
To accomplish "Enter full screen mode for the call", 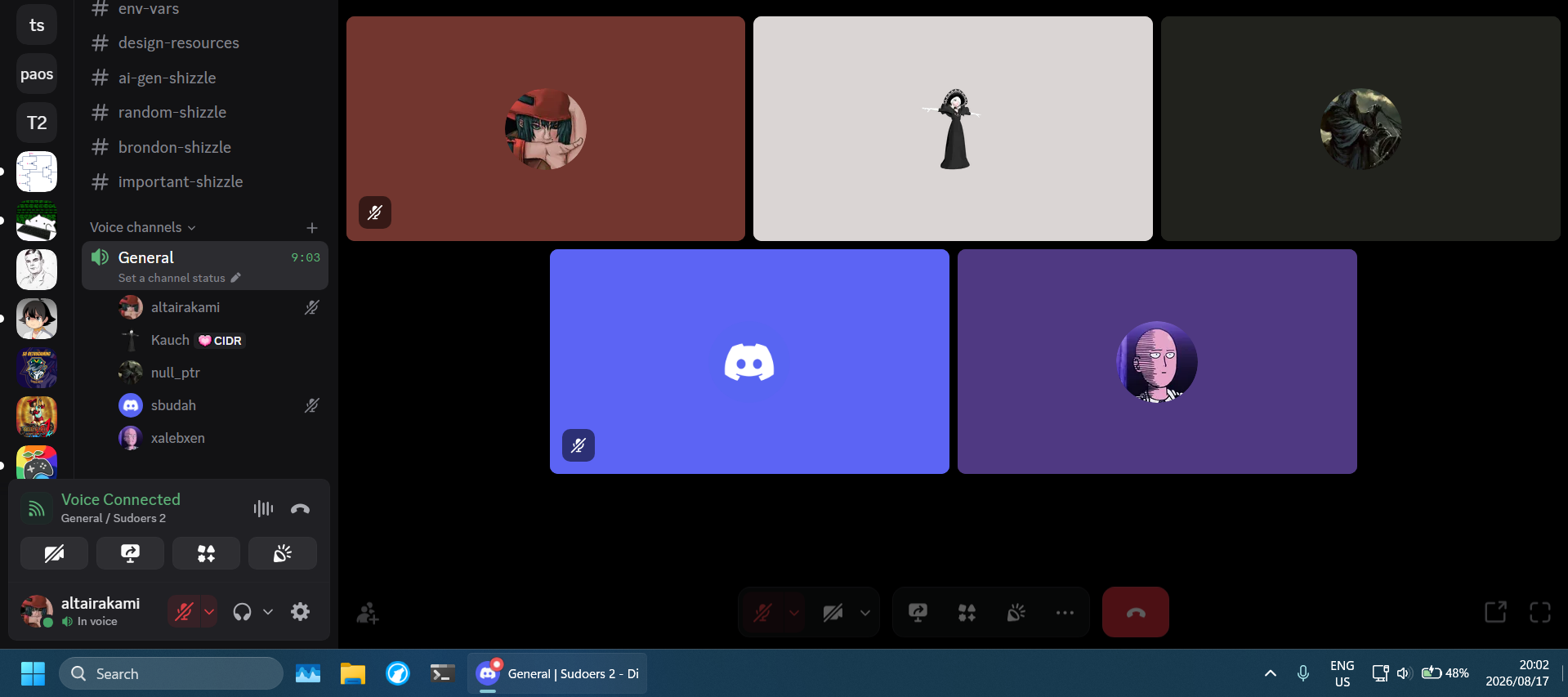I will point(1540,612).
